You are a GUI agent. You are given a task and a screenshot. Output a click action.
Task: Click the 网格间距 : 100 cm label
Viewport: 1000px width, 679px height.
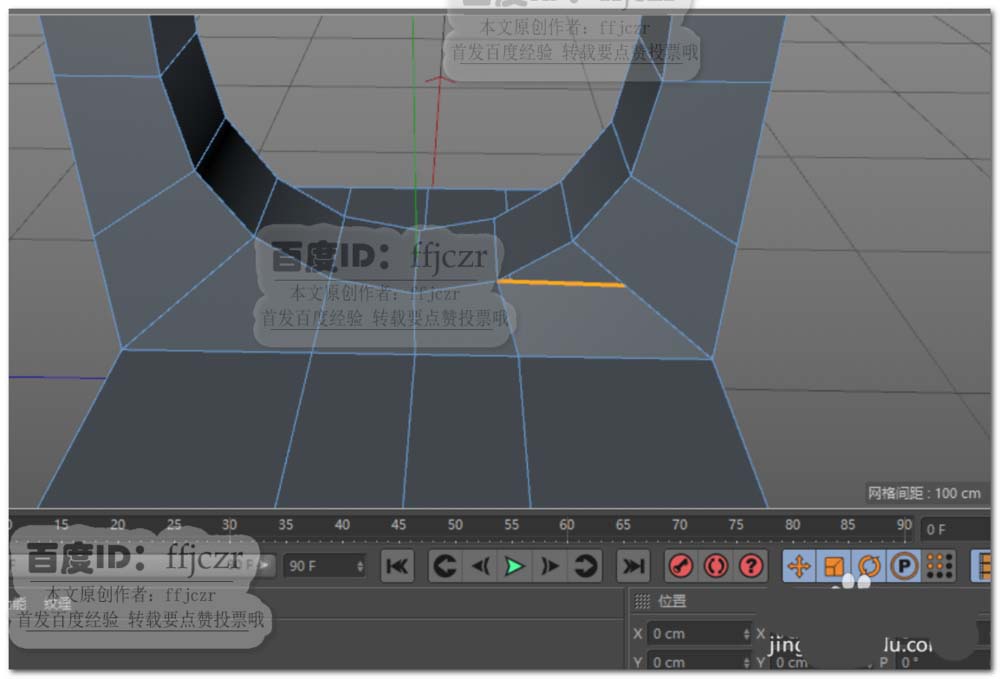(924, 493)
